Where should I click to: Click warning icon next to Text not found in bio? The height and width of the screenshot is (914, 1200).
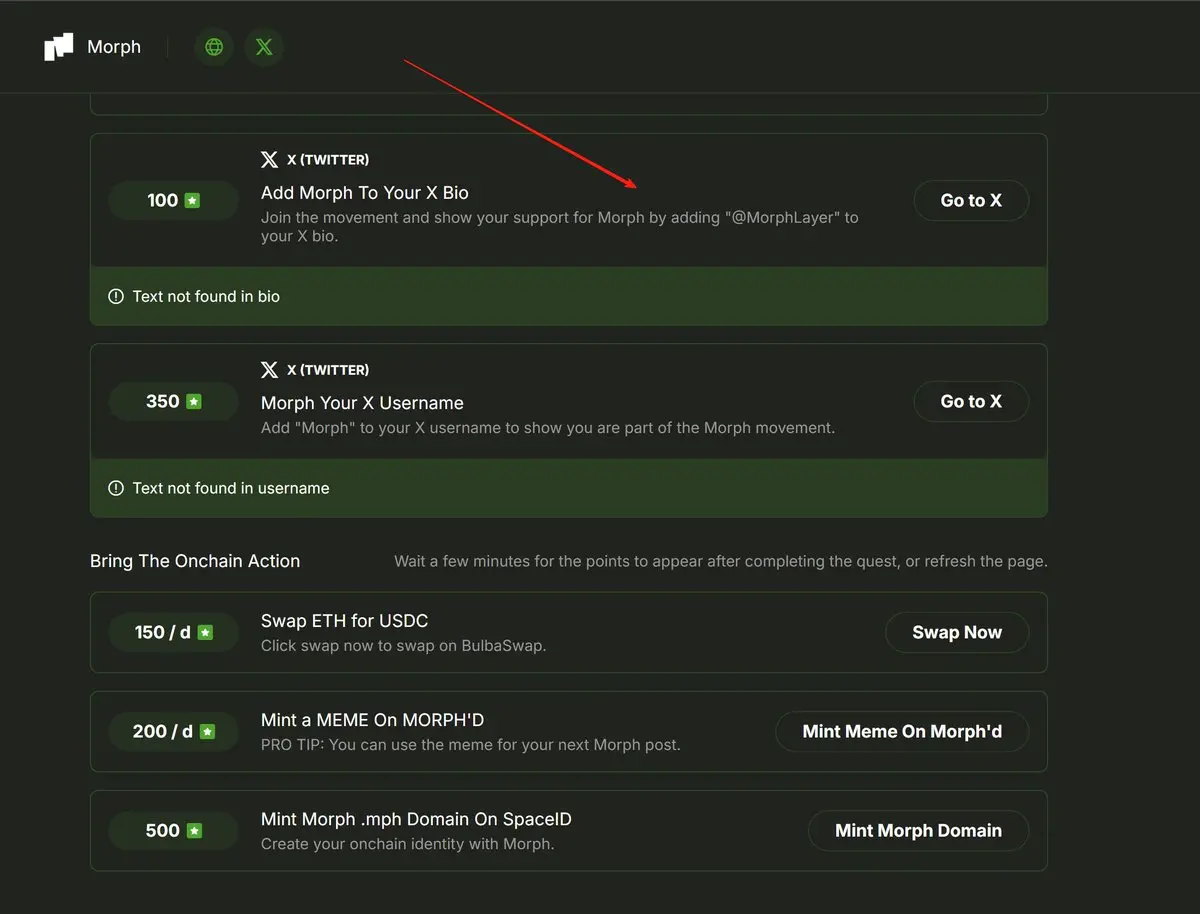pos(116,296)
